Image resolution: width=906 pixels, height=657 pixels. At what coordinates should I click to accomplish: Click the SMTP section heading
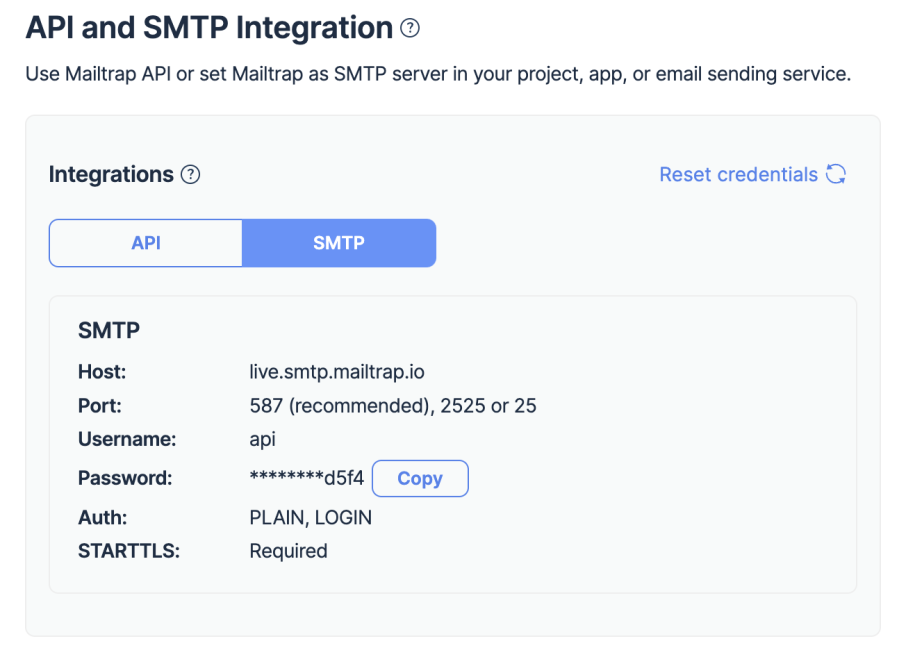109,331
